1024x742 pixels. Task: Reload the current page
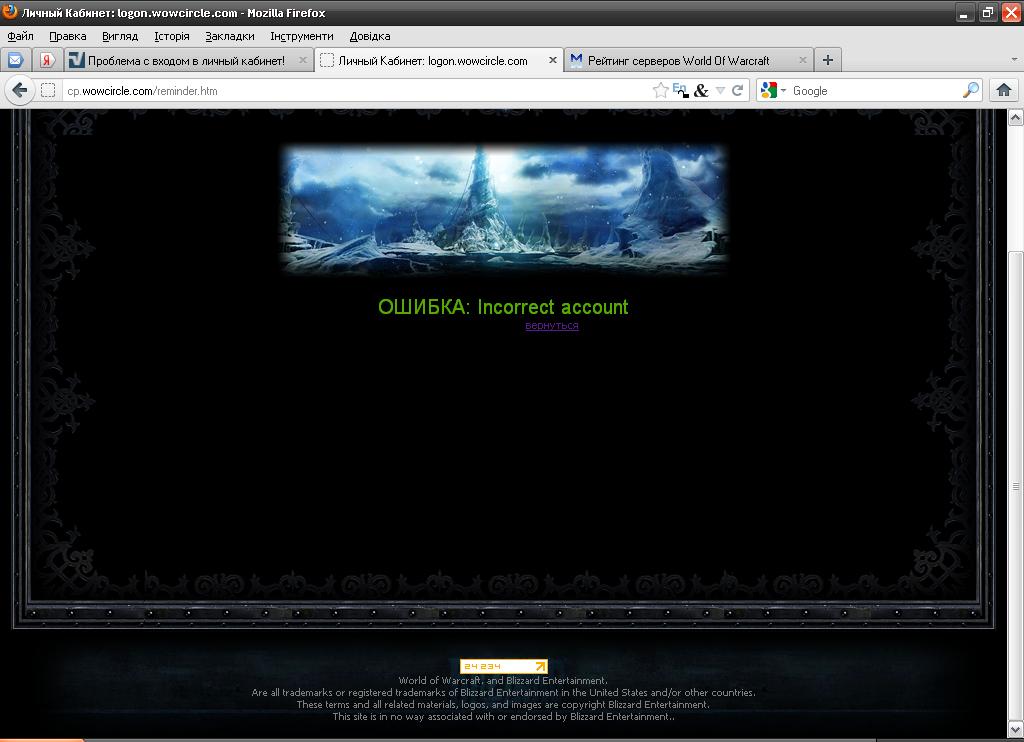[x=738, y=90]
